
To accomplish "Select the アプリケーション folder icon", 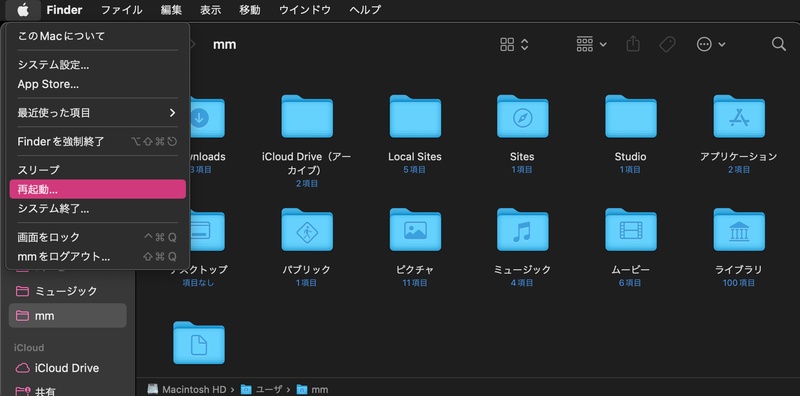I will tap(739, 117).
